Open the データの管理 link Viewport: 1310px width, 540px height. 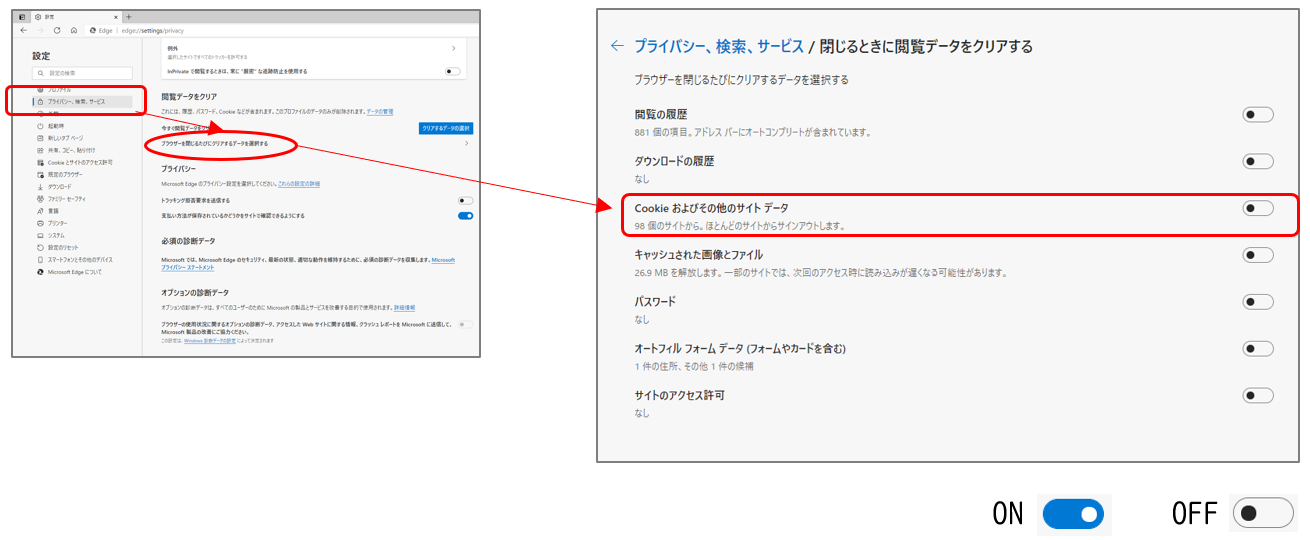coord(380,112)
